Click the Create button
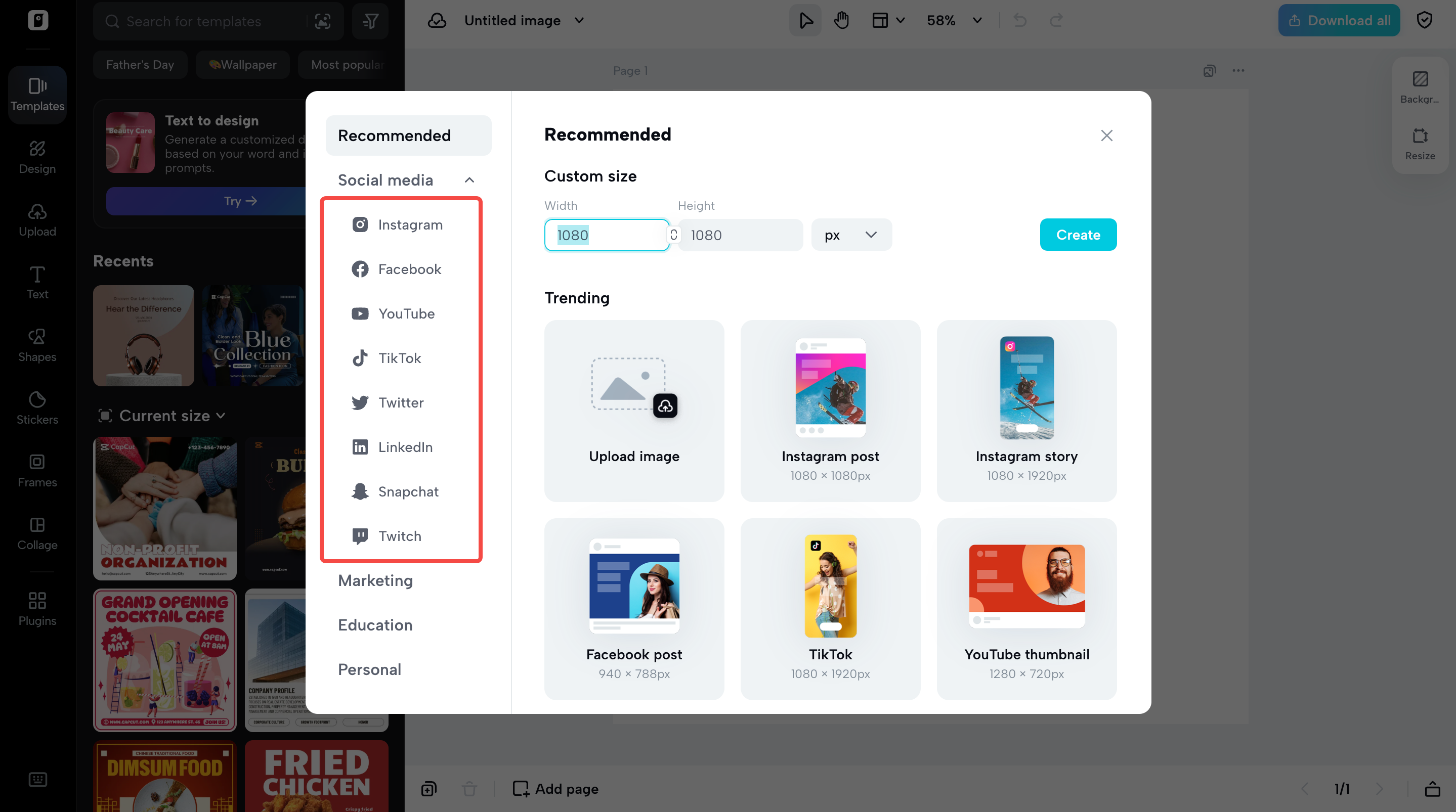 (1078, 235)
